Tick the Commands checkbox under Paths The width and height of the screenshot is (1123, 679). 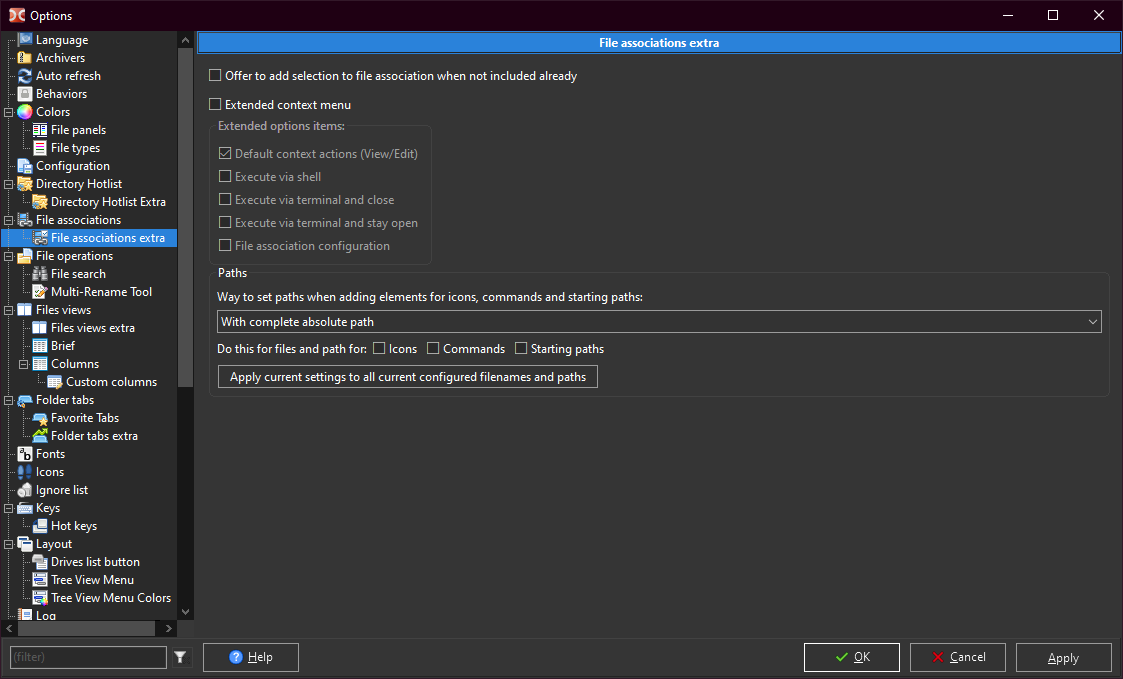pyautogui.click(x=433, y=349)
